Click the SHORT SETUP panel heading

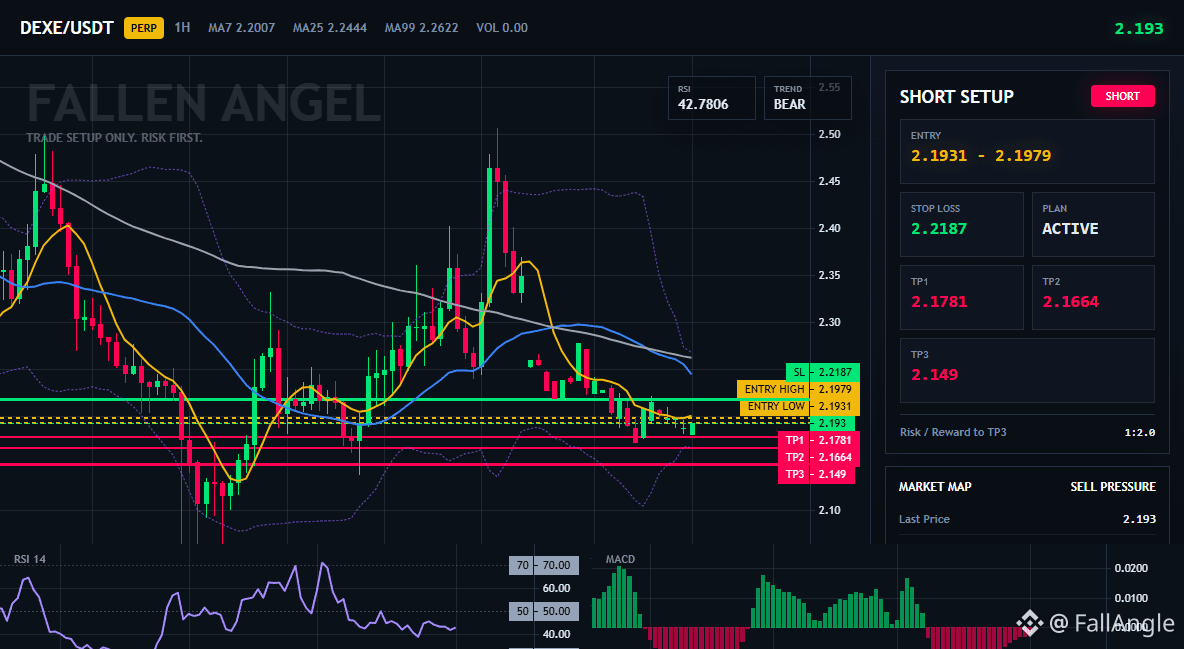(957, 97)
